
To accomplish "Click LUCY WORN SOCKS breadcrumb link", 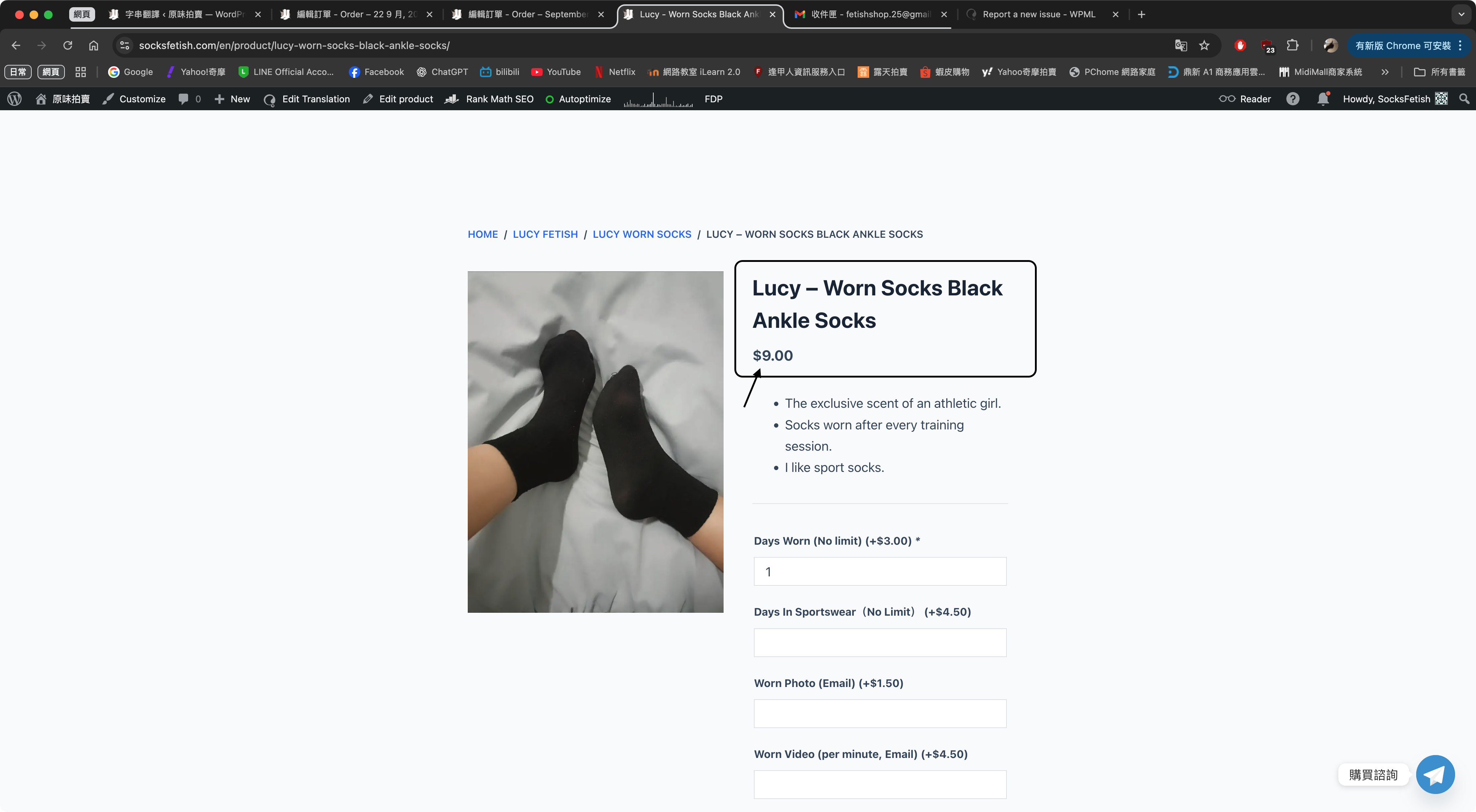I will (x=642, y=234).
